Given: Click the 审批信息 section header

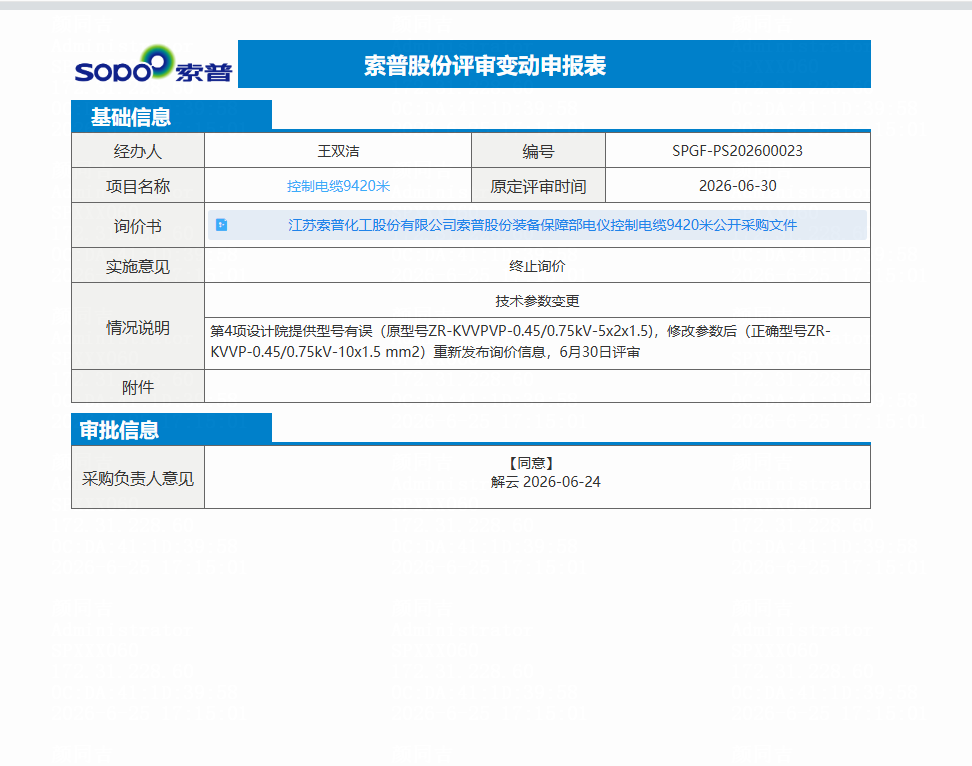Looking at the screenshot, I should click(171, 429).
